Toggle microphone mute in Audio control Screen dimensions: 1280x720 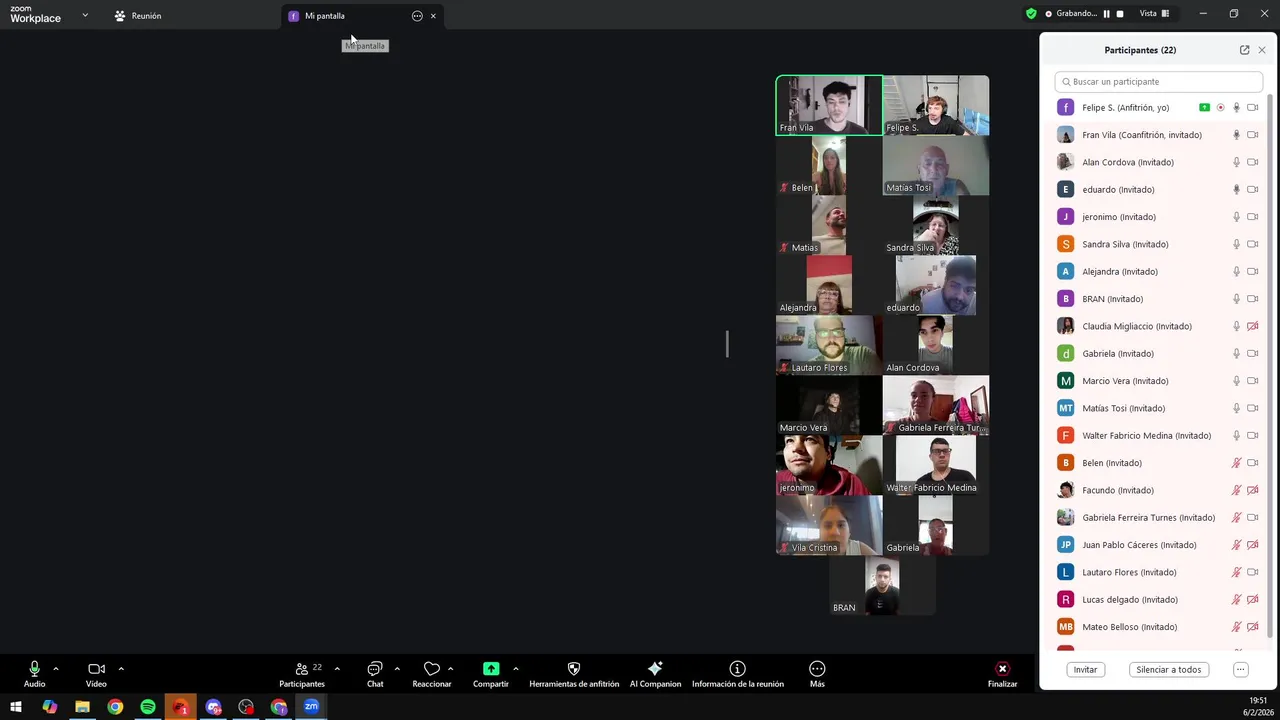tap(34, 674)
